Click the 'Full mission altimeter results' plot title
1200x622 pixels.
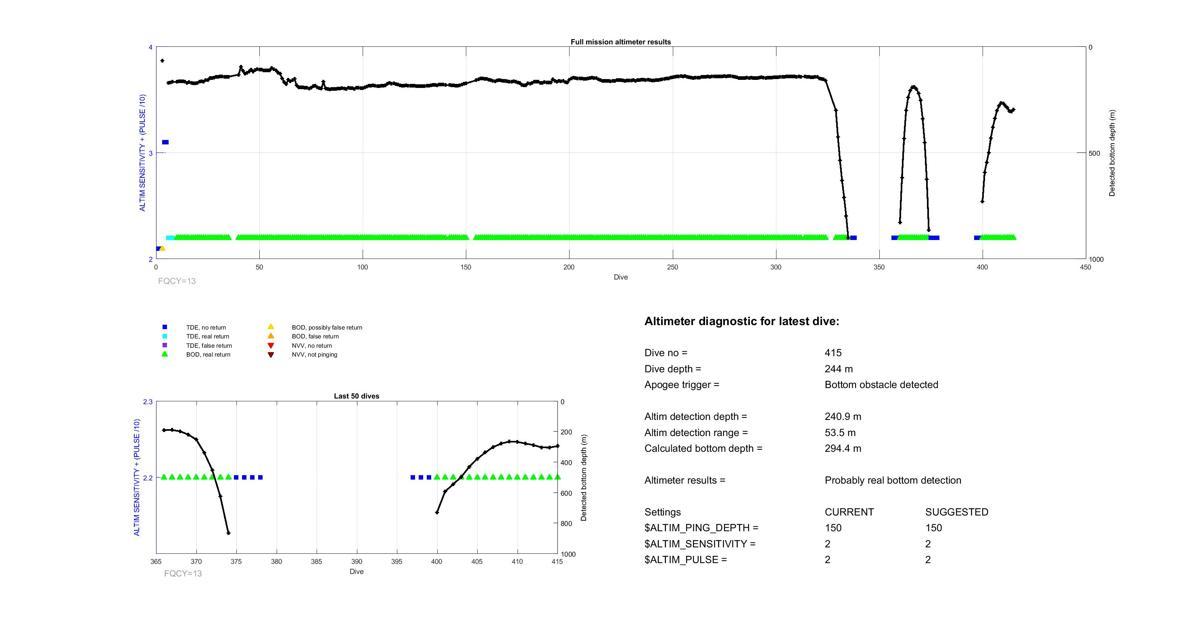[621, 42]
